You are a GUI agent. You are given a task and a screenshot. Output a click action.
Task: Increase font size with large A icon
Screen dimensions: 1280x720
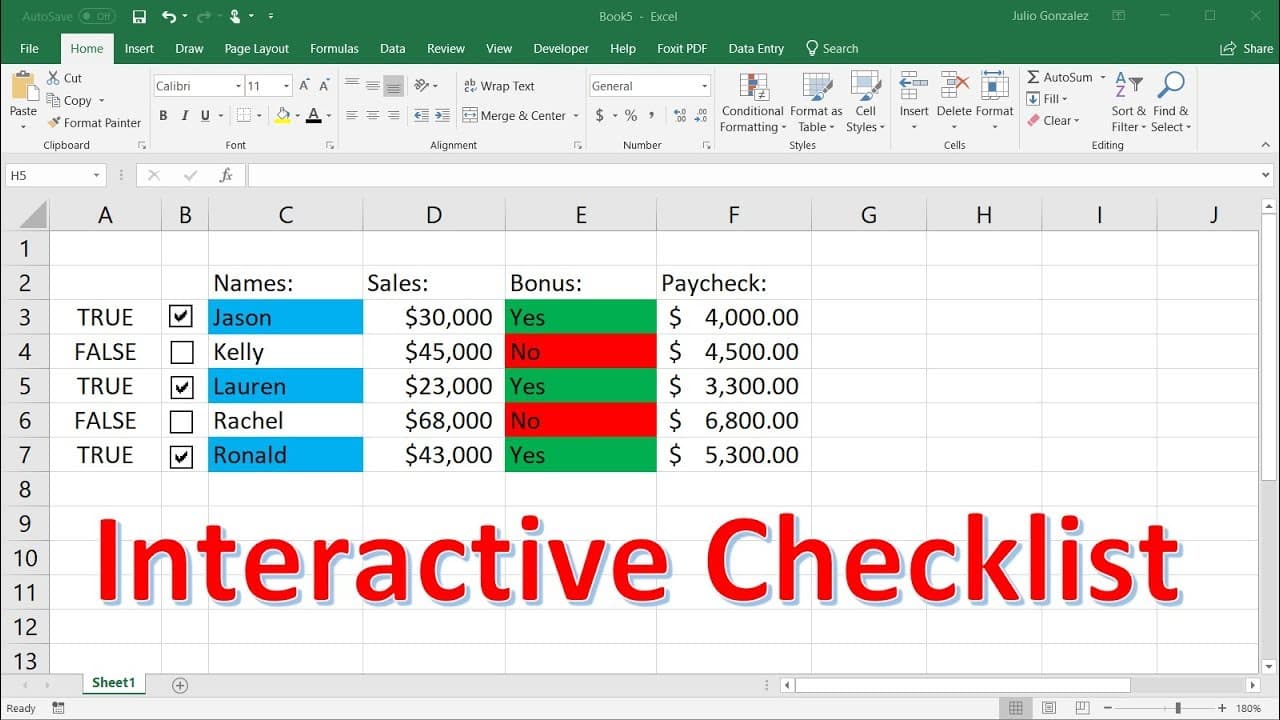(x=305, y=86)
